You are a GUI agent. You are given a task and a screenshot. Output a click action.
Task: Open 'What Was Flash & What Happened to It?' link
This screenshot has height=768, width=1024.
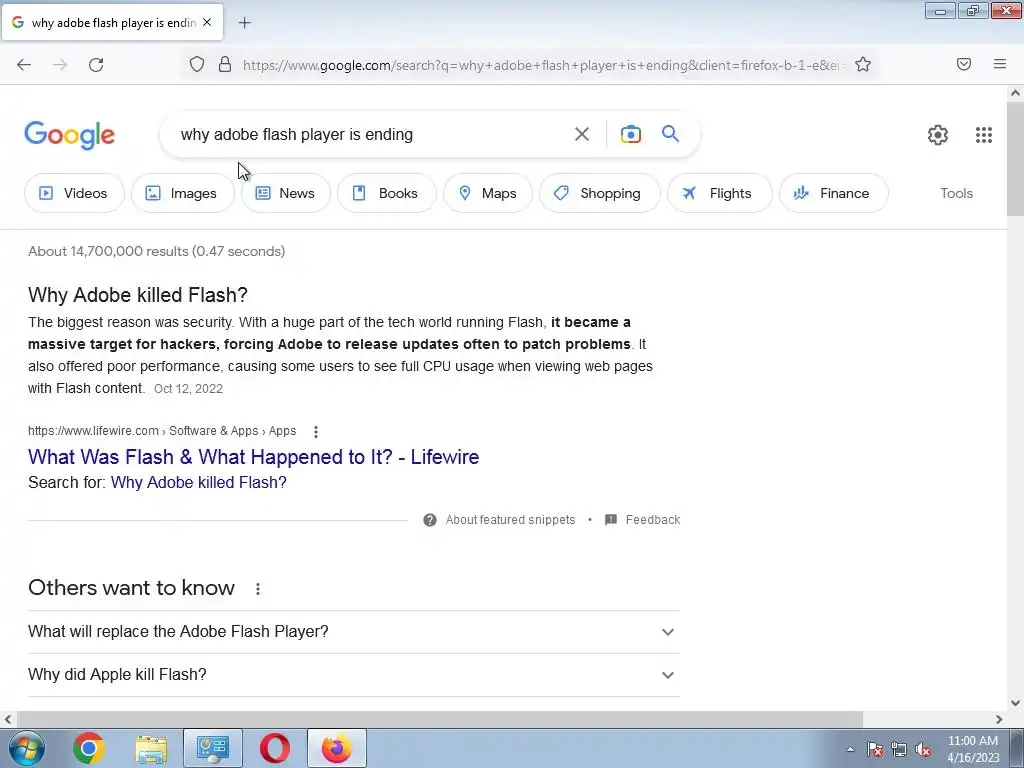(x=253, y=456)
